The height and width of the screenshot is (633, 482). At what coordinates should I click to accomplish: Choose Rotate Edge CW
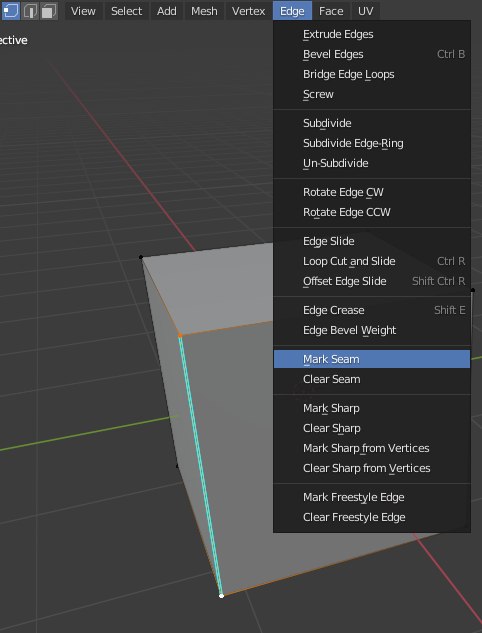coord(372,192)
